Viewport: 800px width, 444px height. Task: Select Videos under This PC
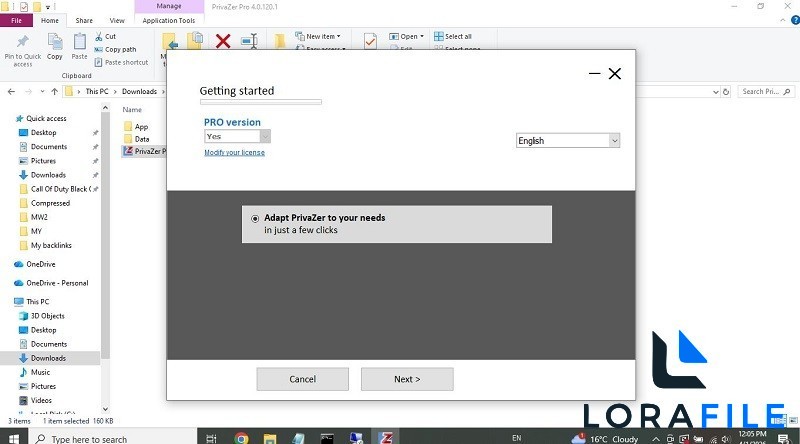(x=35, y=401)
